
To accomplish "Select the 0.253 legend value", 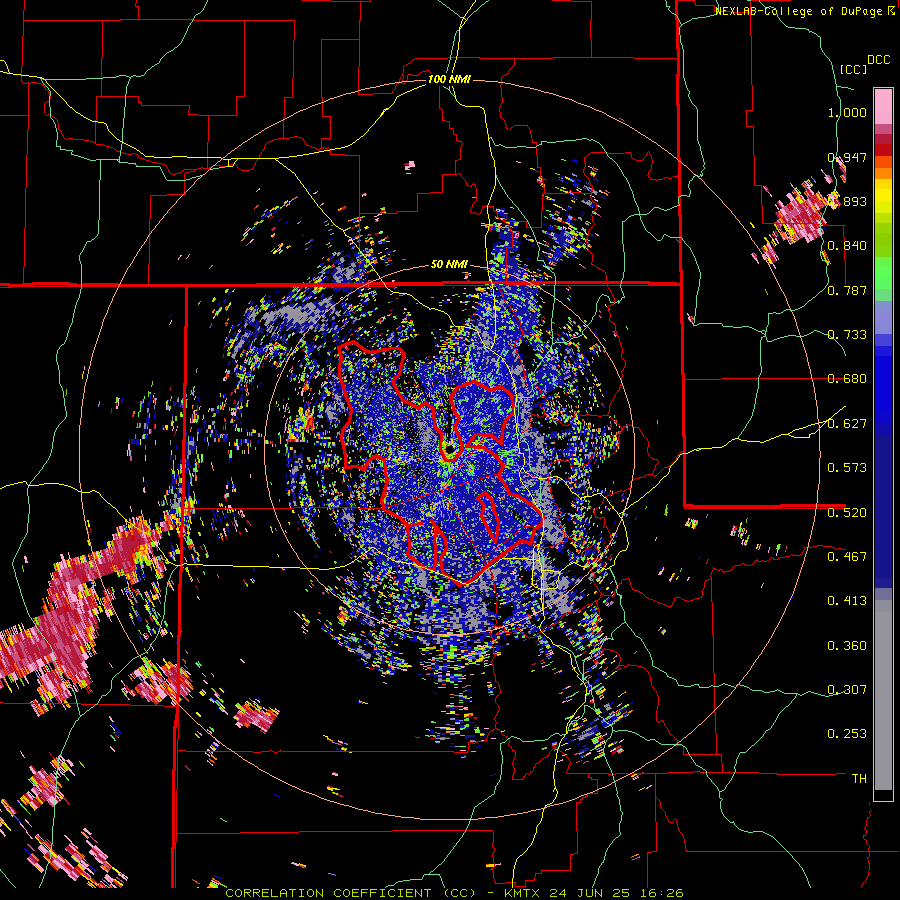I will click(x=847, y=734).
